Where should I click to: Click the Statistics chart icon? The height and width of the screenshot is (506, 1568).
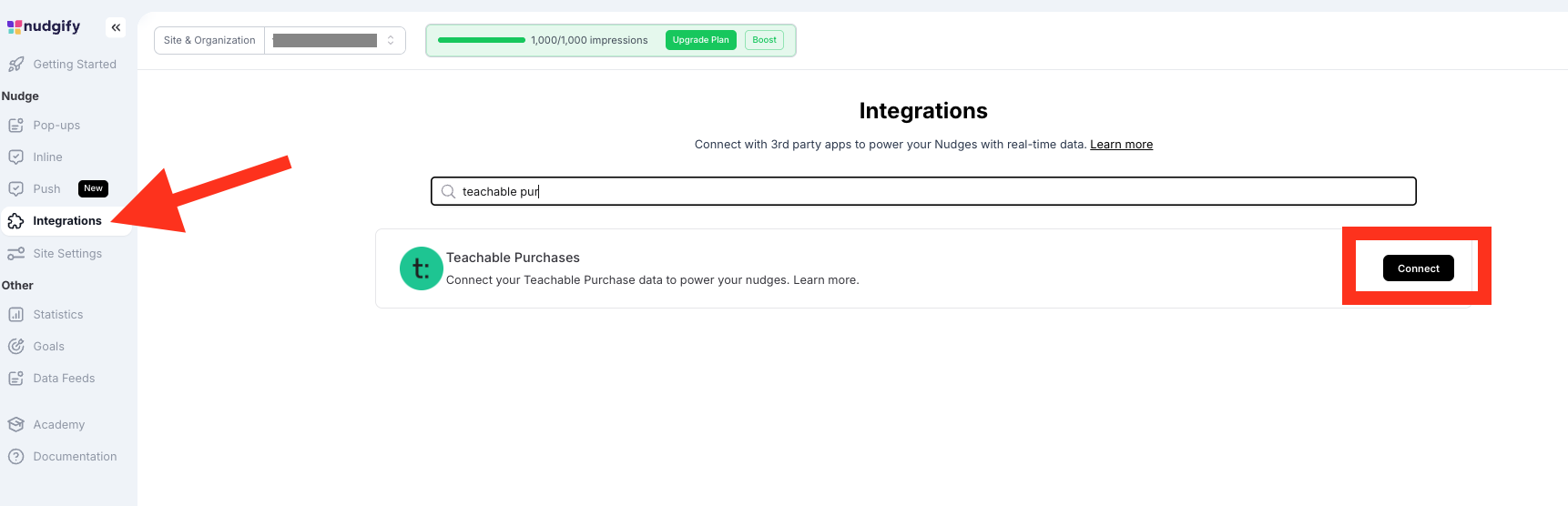pos(15,315)
